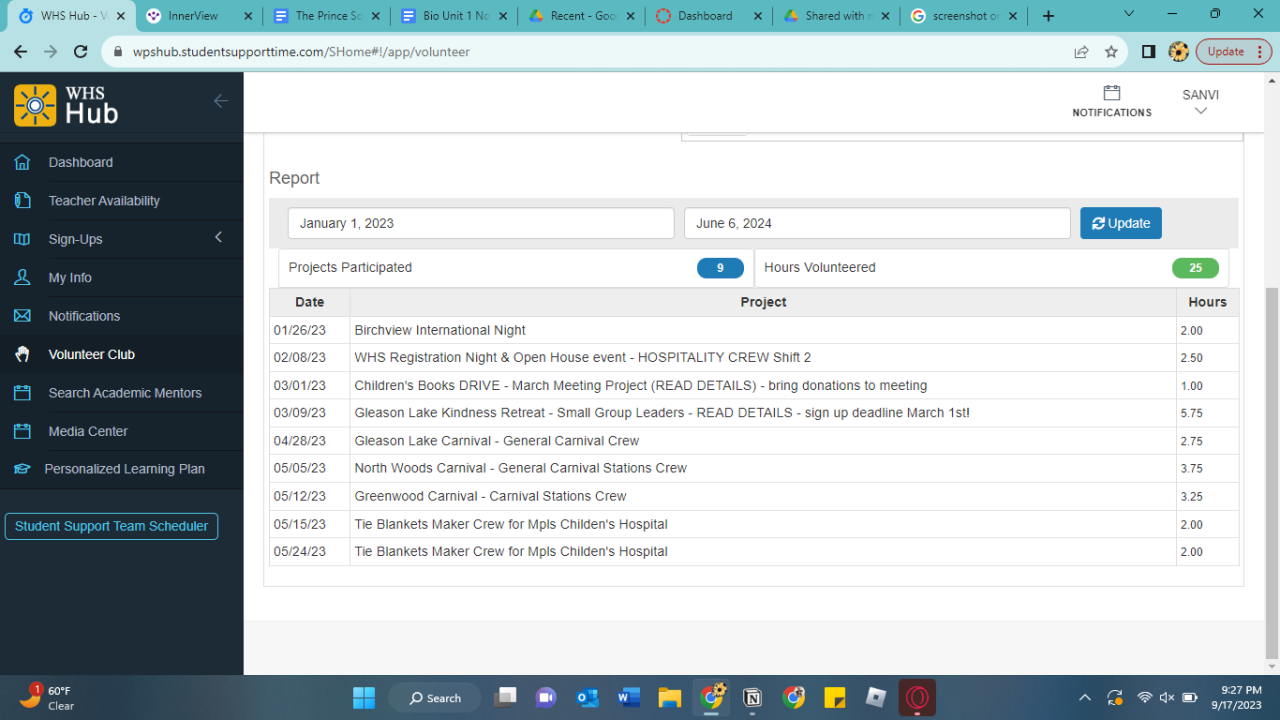Toggle the browser side panel icon
Image resolution: width=1280 pixels, height=720 pixels.
1149,52
